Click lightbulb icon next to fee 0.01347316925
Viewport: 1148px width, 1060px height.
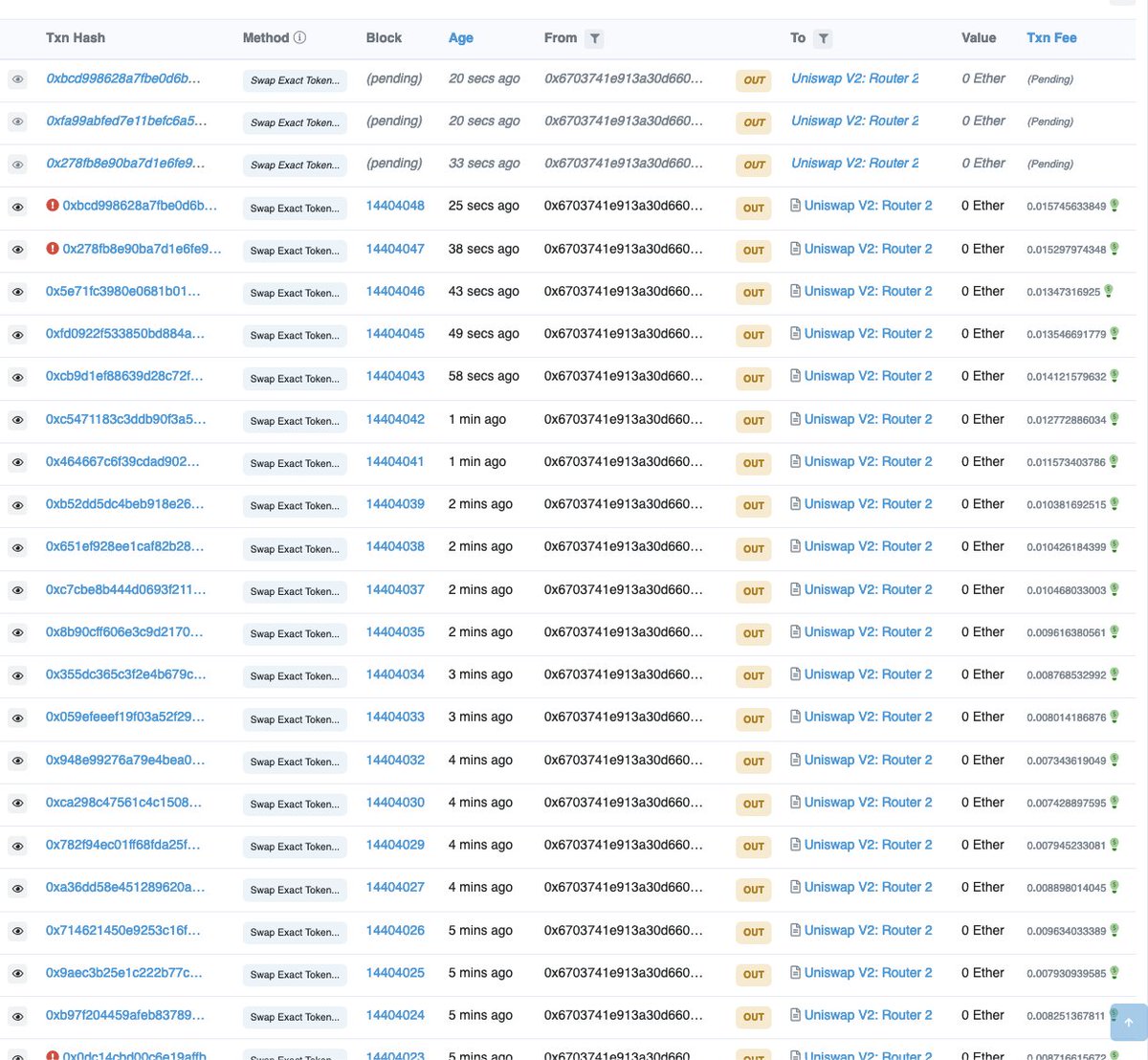coord(1109,291)
